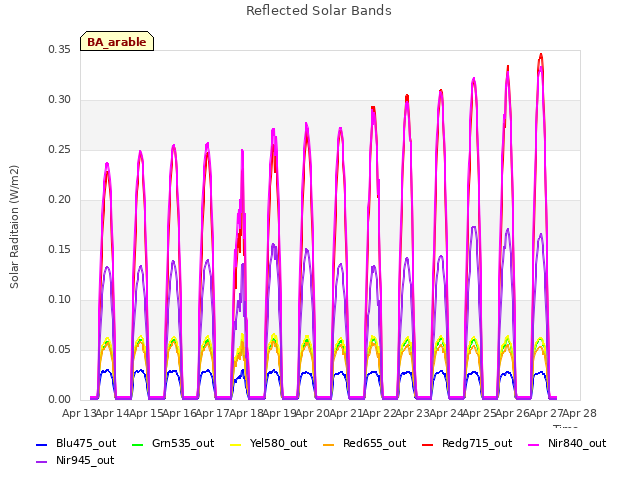Click the 0.15 y-axis tick label
The height and width of the screenshot is (480, 640).
[59, 250]
